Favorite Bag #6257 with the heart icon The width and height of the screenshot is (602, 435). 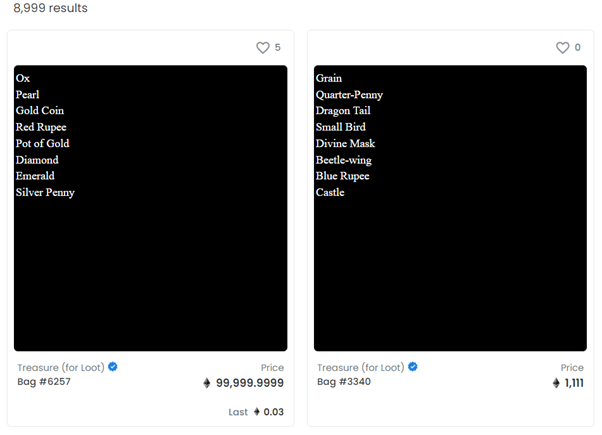tap(263, 48)
